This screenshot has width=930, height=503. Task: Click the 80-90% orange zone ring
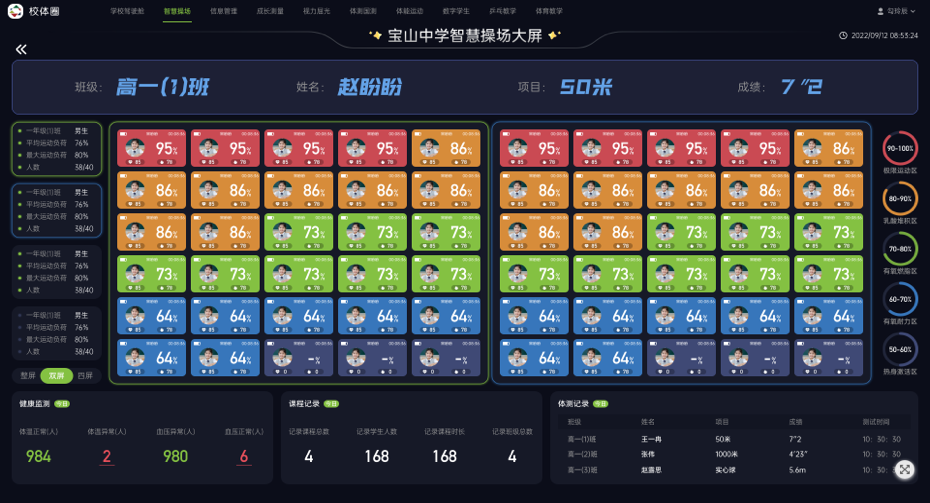click(900, 198)
